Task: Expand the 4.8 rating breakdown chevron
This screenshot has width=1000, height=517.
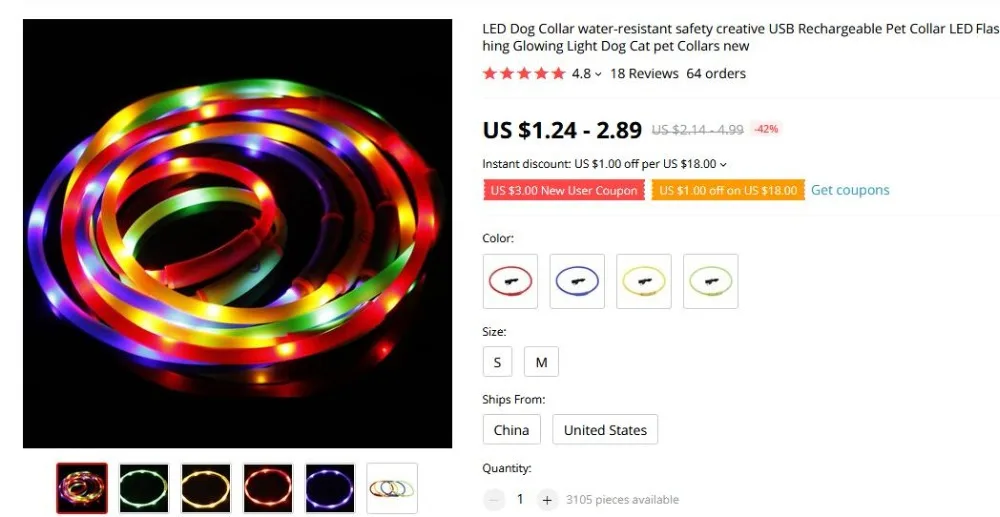Action: coord(598,75)
